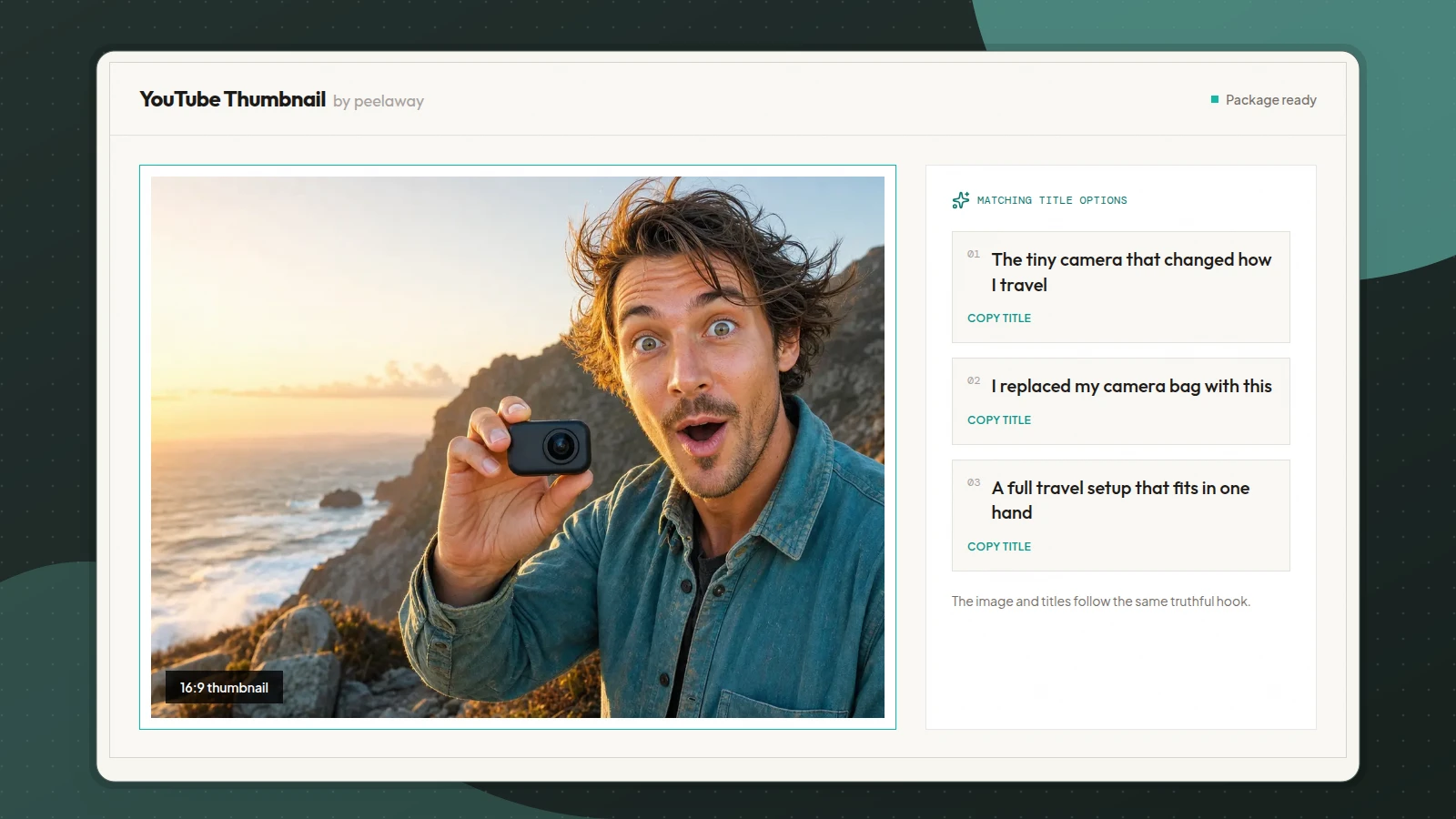Click the "MATCHING TITLE OPTIONS" label

coord(1052,200)
